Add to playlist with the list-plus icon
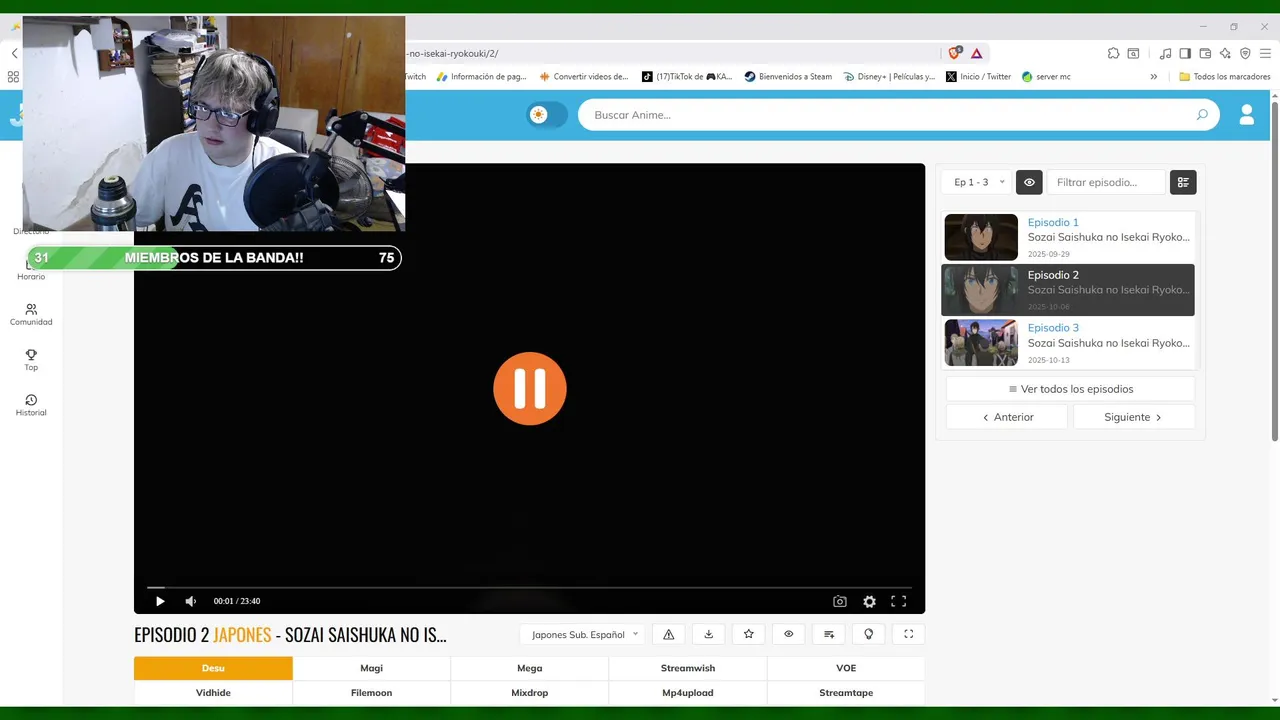Viewport: 1280px width, 720px height. pyautogui.click(x=829, y=634)
